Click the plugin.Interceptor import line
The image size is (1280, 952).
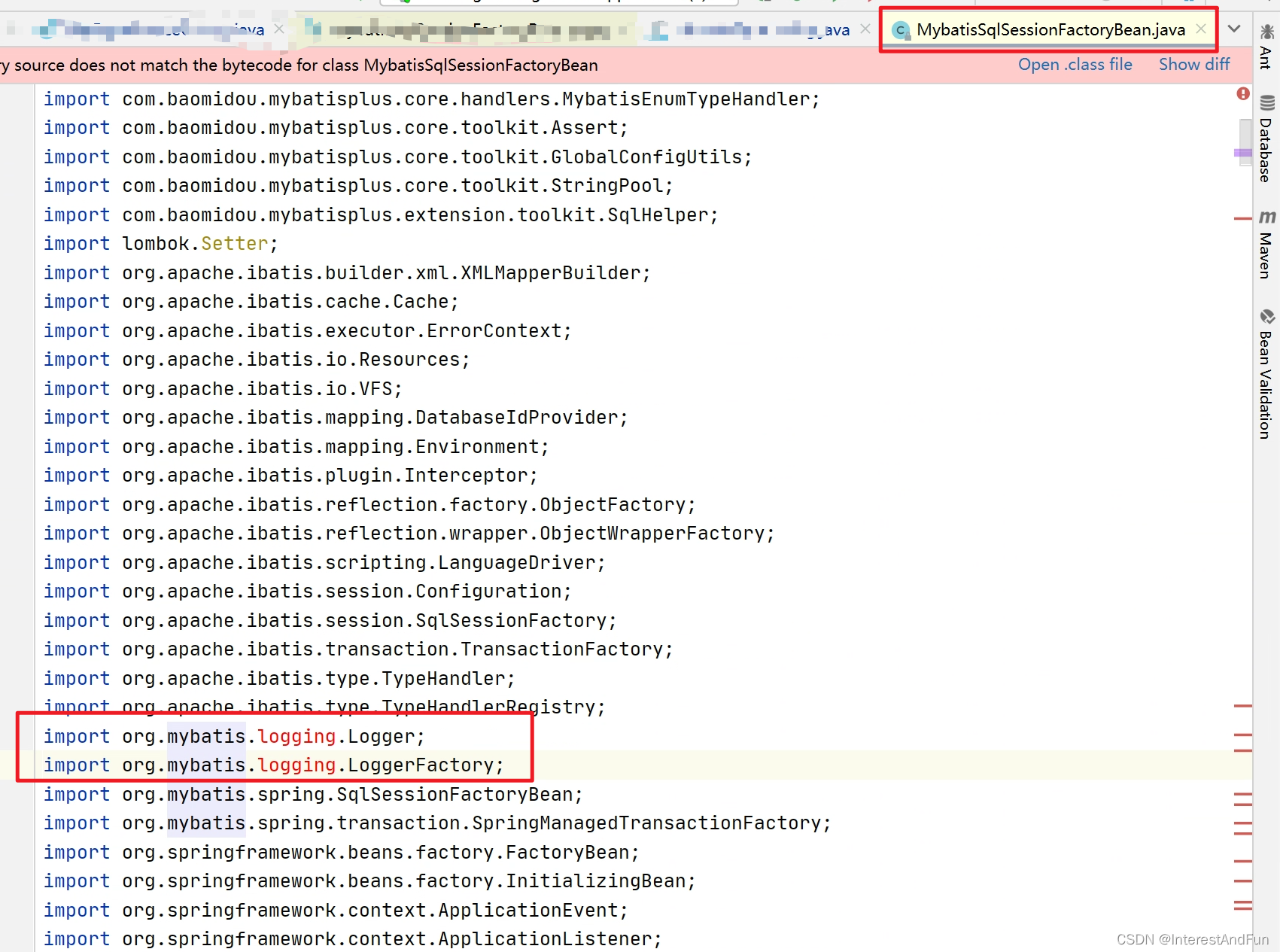tap(290, 476)
